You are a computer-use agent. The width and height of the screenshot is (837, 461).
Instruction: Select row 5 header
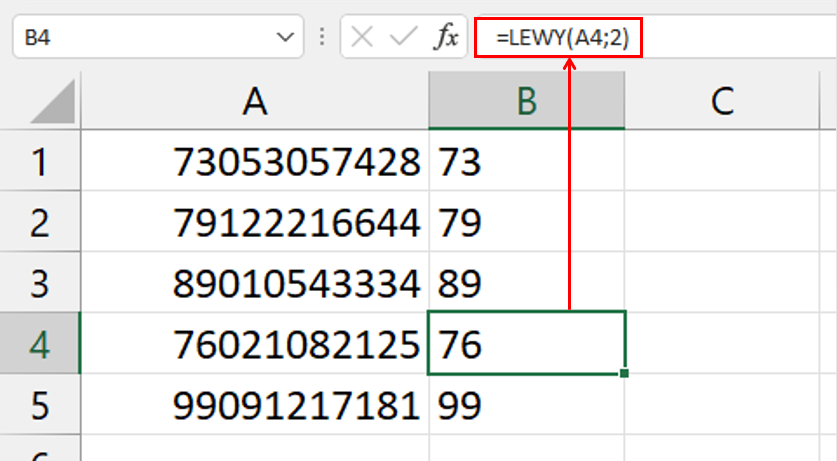40,405
